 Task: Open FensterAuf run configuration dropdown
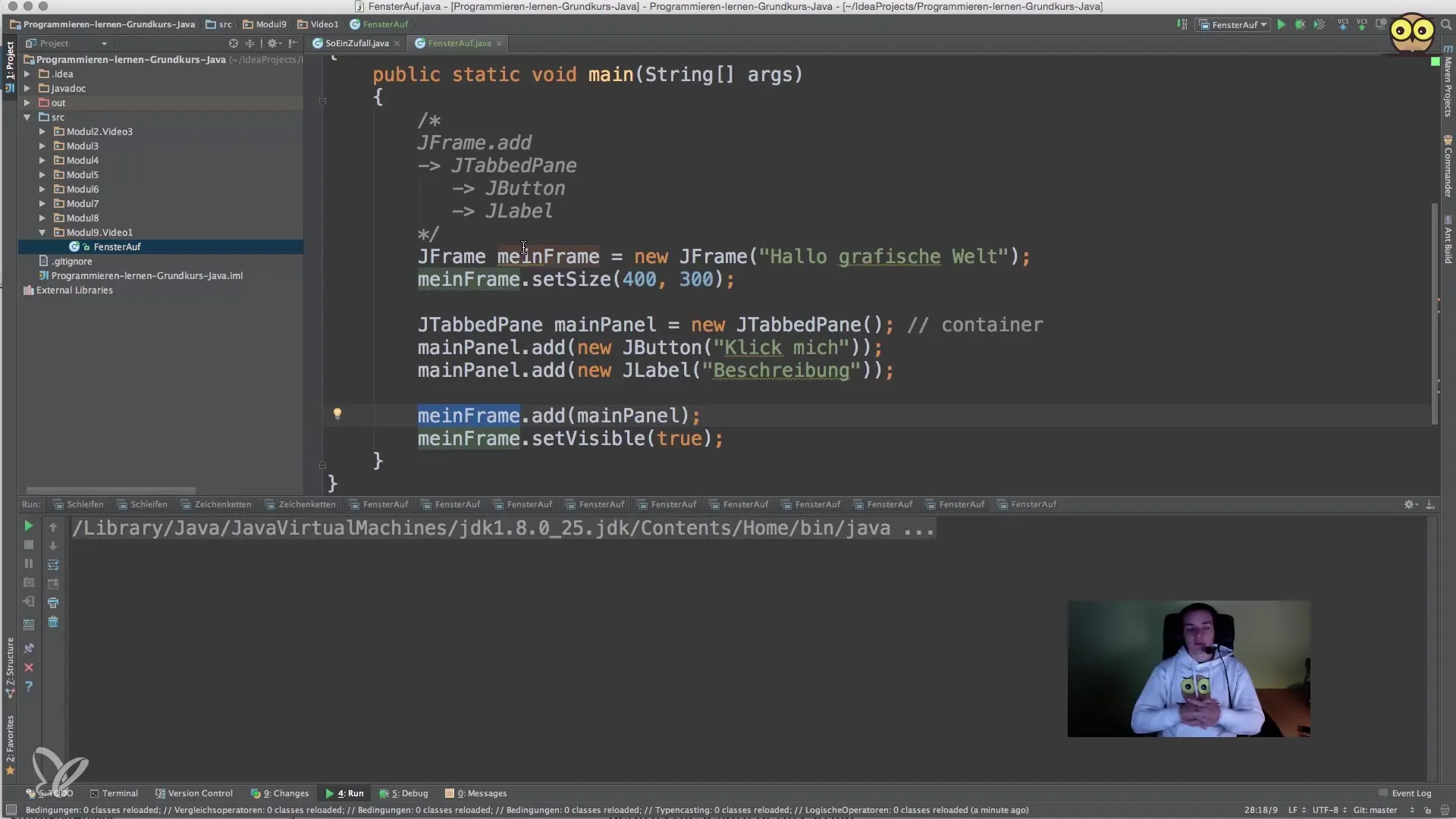pyautogui.click(x=1233, y=24)
